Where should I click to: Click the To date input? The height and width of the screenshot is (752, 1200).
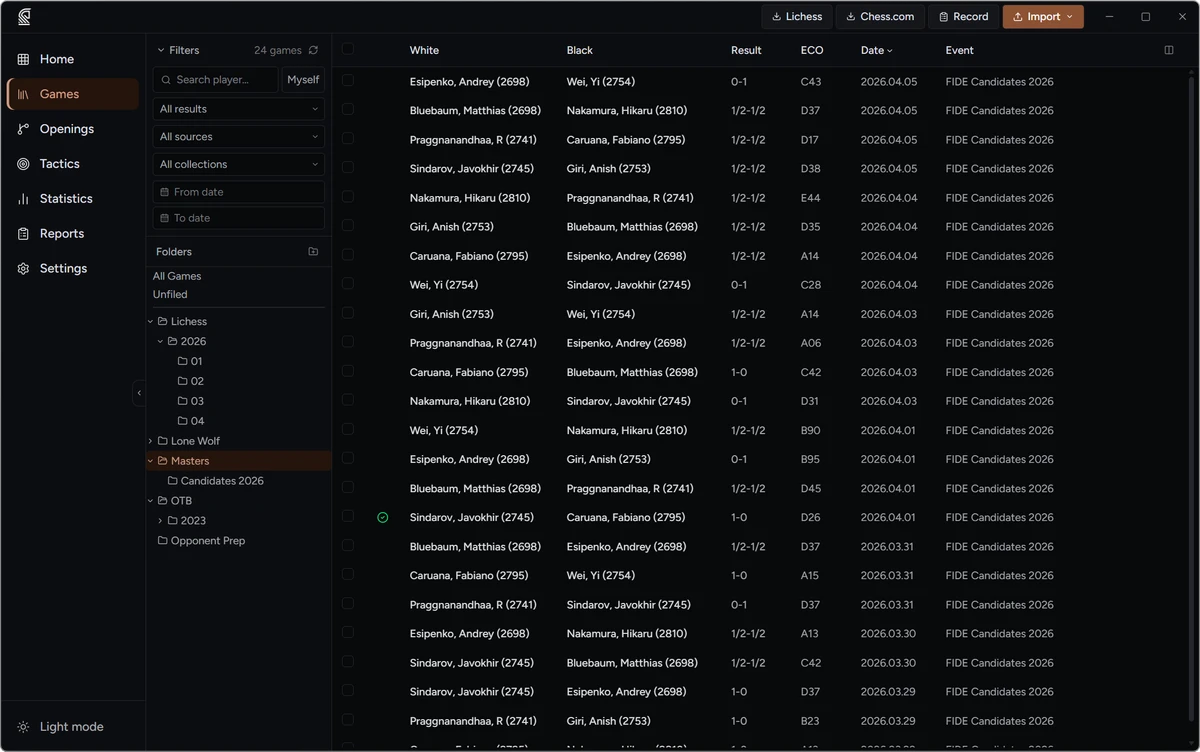[239, 218]
